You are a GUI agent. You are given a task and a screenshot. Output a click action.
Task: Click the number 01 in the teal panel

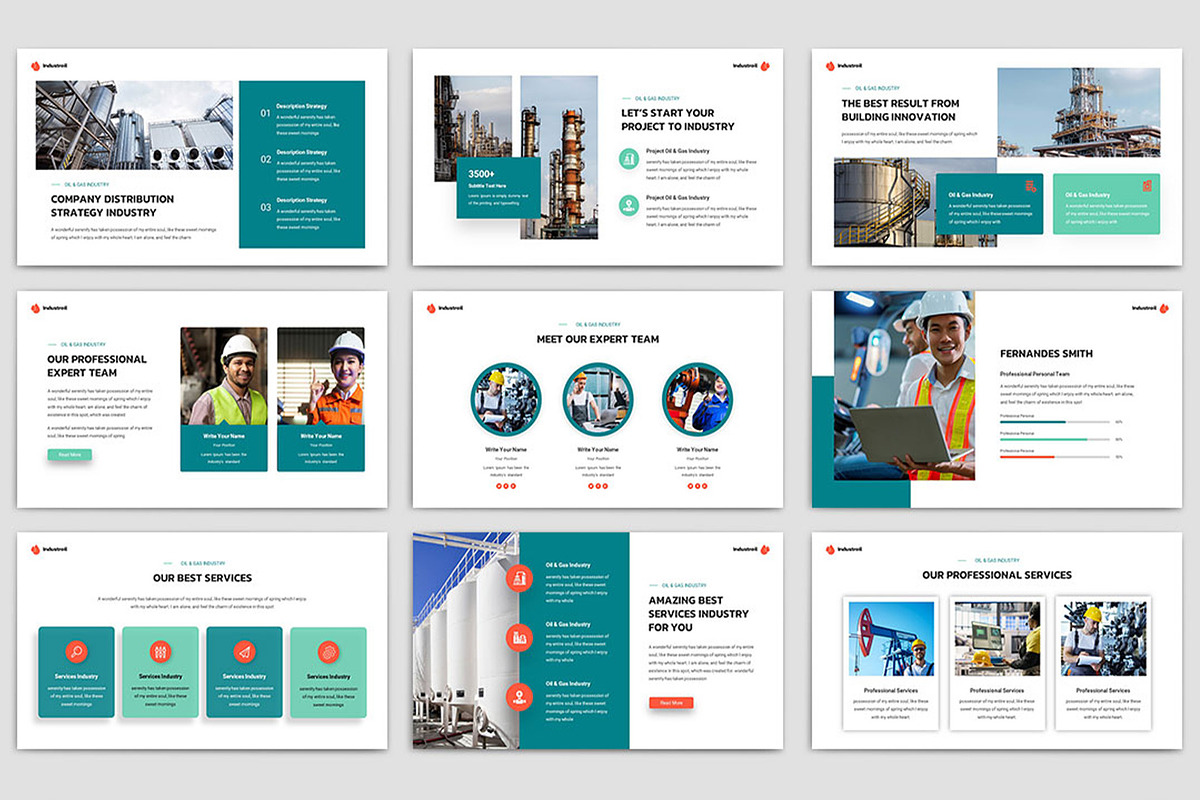point(266,113)
